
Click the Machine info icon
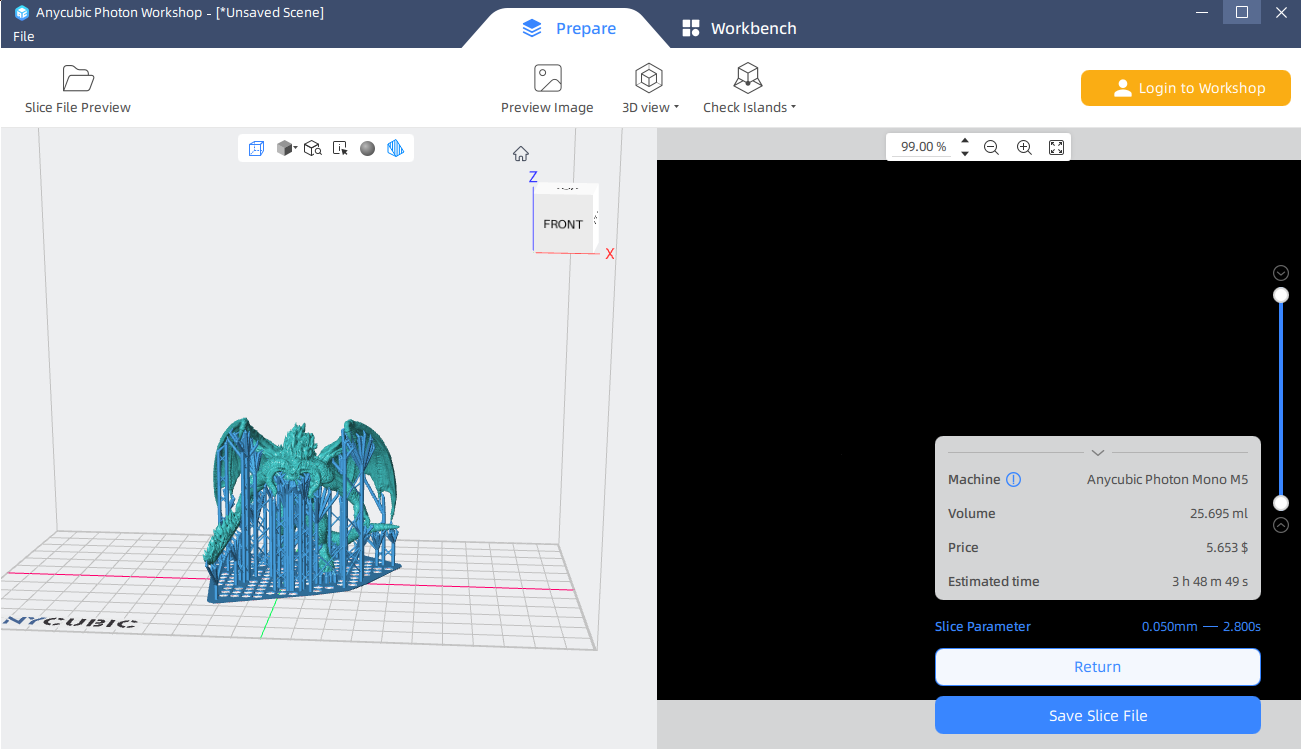point(1013,480)
